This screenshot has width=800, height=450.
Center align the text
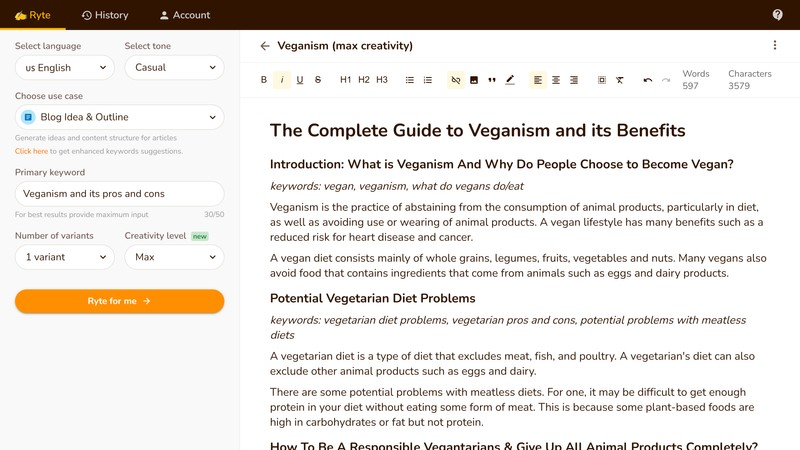point(556,80)
